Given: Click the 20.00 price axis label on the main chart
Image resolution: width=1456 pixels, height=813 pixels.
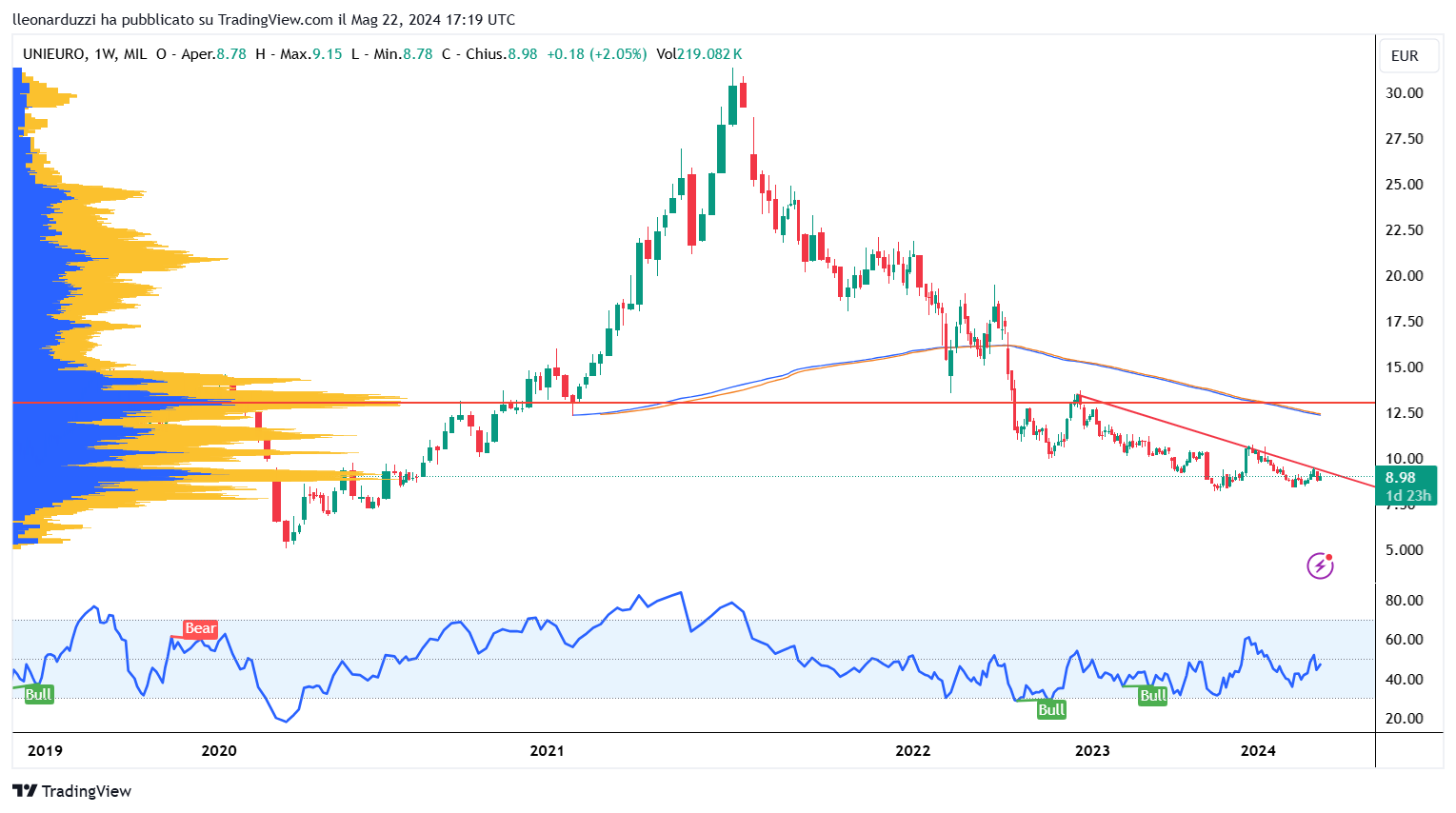Looking at the screenshot, I should [1405, 276].
